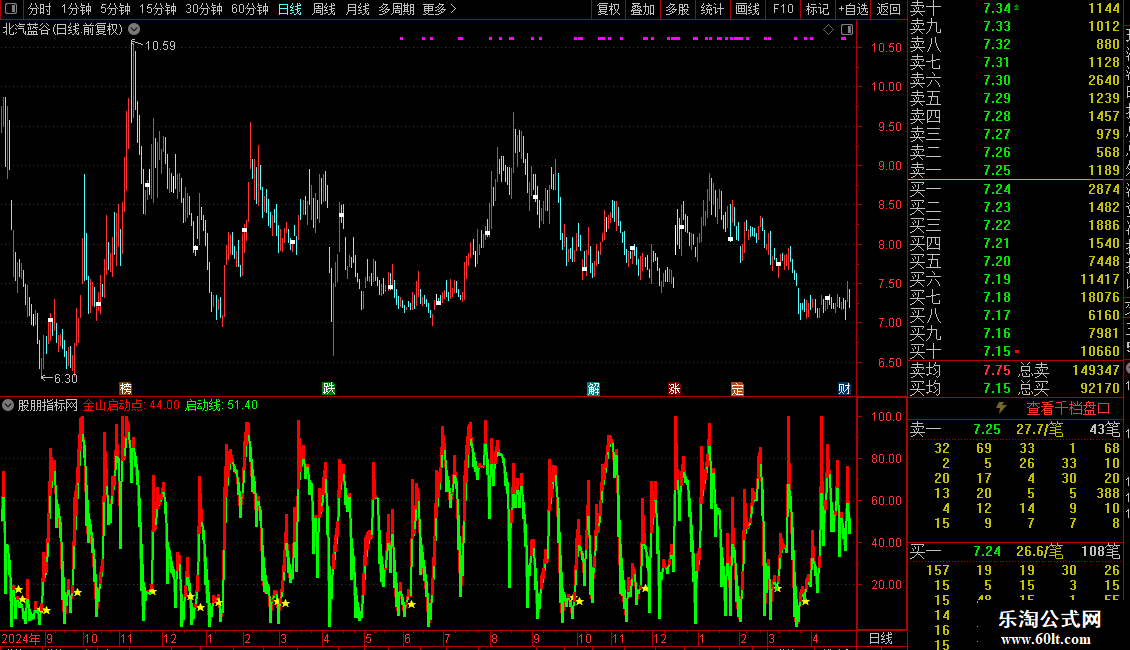Image resolution: width=1130 pixels, height=650 pixels.
Task: Switch to the 日线 daily chart
Action: (290, 9)
